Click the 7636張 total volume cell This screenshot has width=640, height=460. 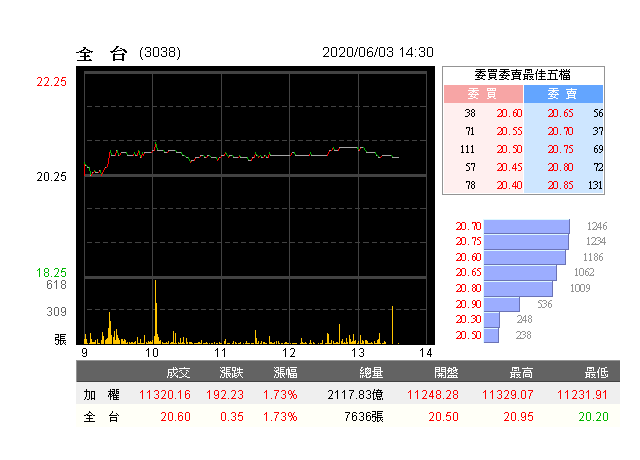coord(363,417)
